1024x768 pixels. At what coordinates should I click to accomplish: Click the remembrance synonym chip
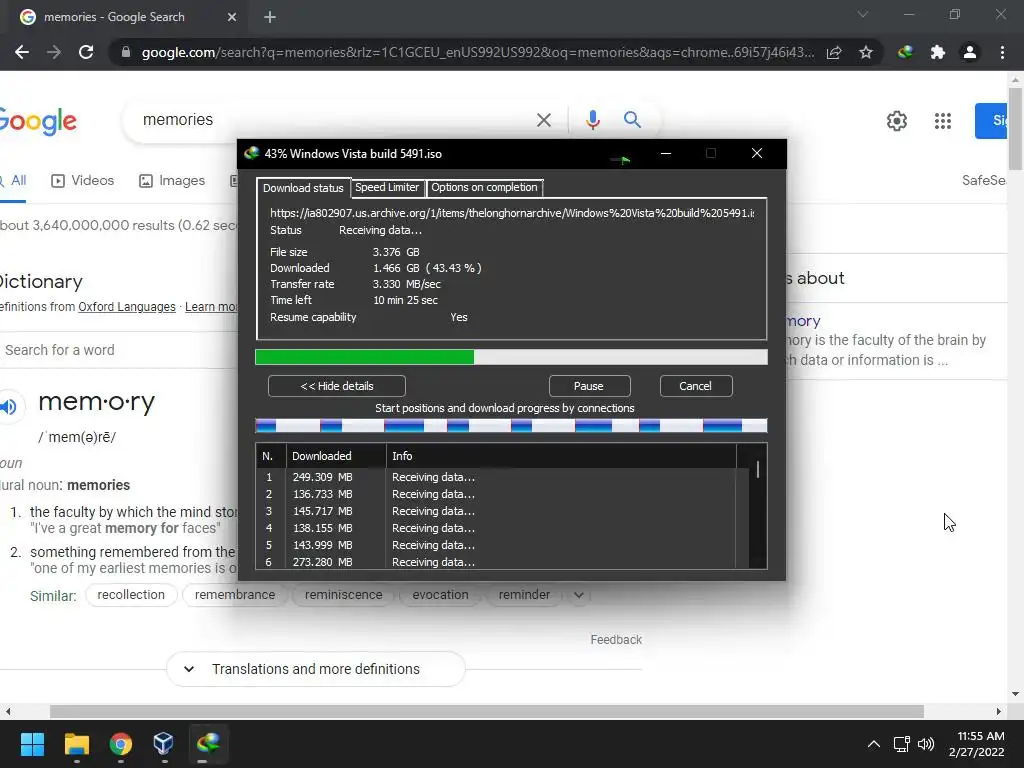click(x=234, y=595)
